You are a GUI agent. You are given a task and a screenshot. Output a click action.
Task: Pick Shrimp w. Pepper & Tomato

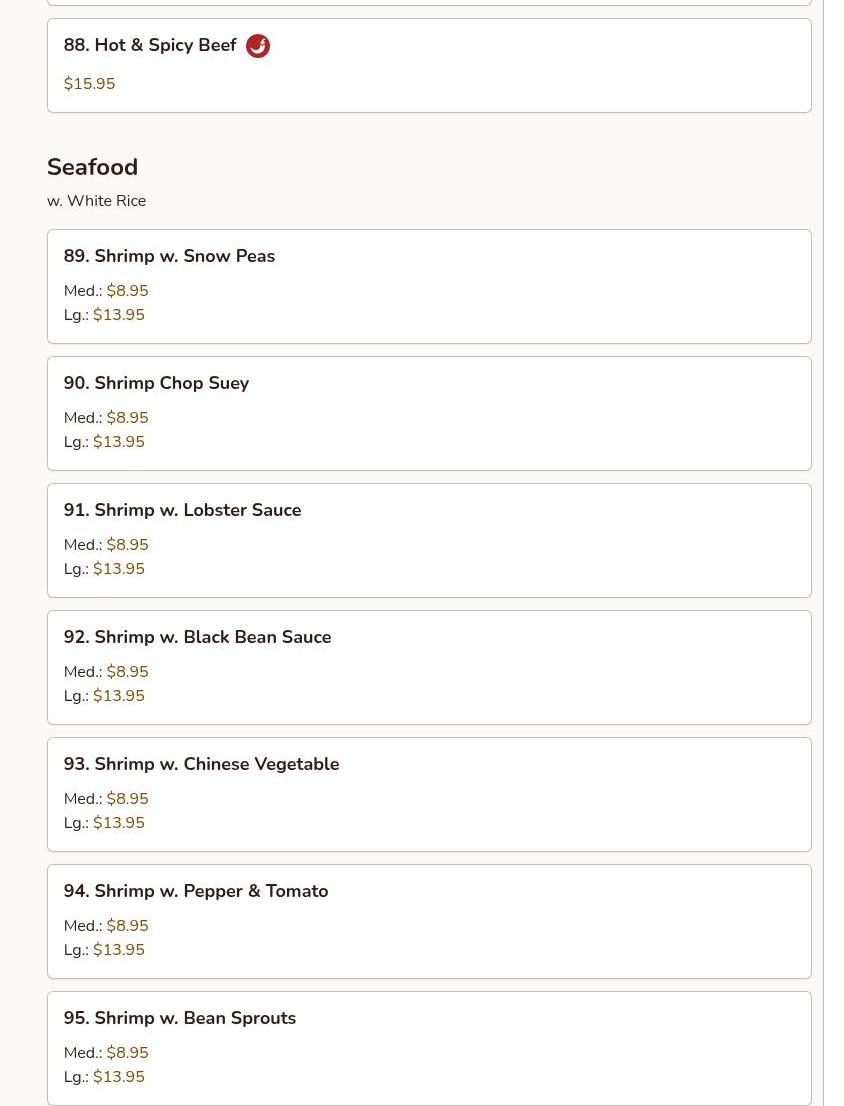tap(196, 891)
